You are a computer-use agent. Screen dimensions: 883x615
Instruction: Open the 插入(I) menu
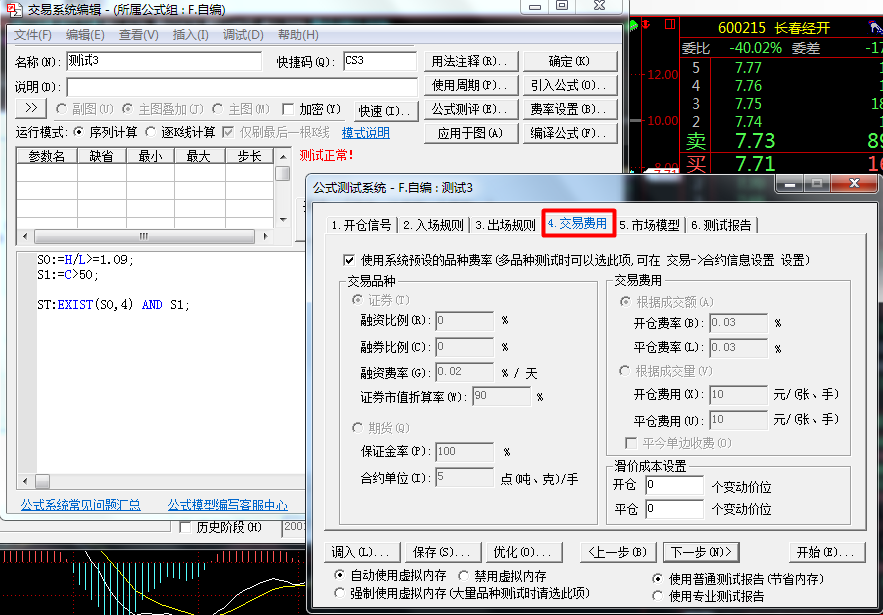click(190, 35)
